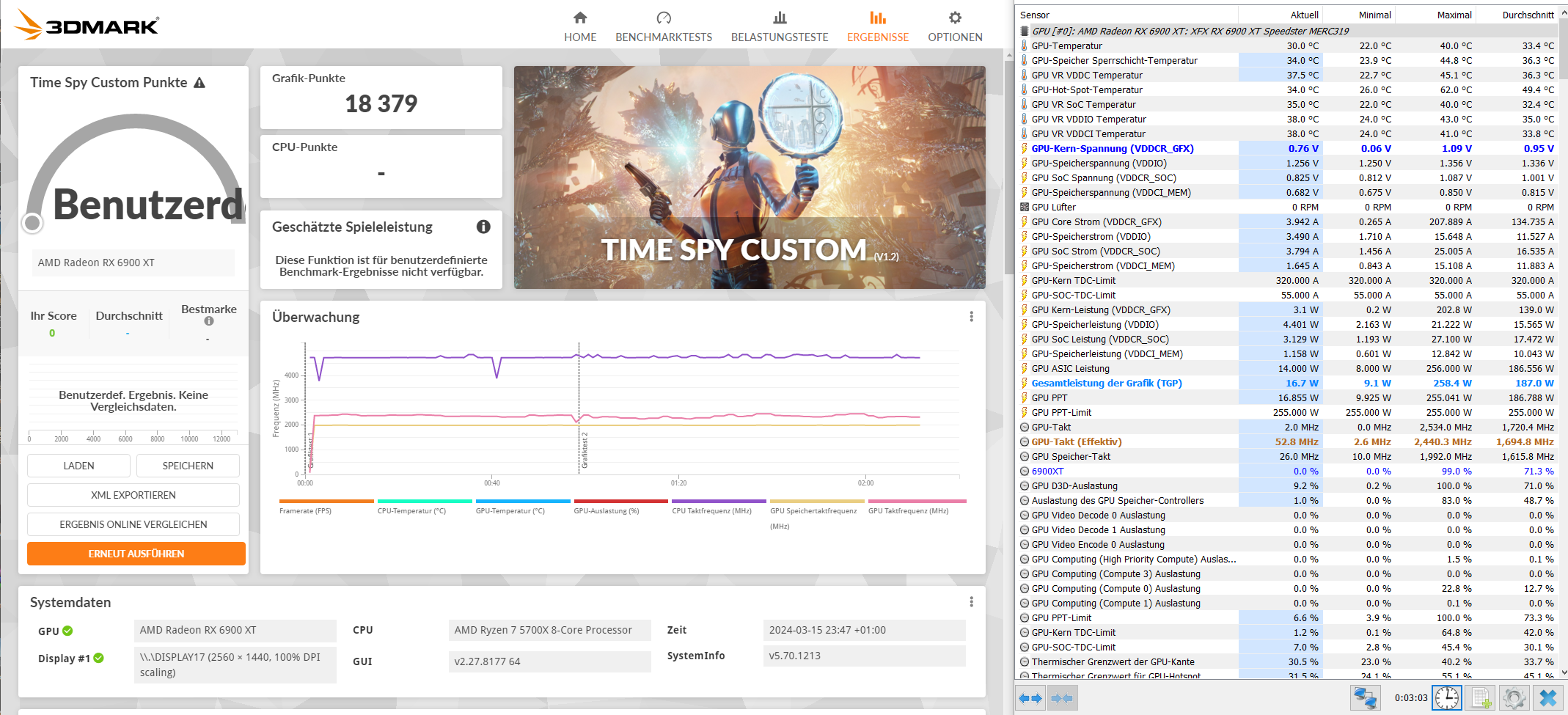Go to the HOME tab
Screen dimensions: 1568x715
pos(580,27)
